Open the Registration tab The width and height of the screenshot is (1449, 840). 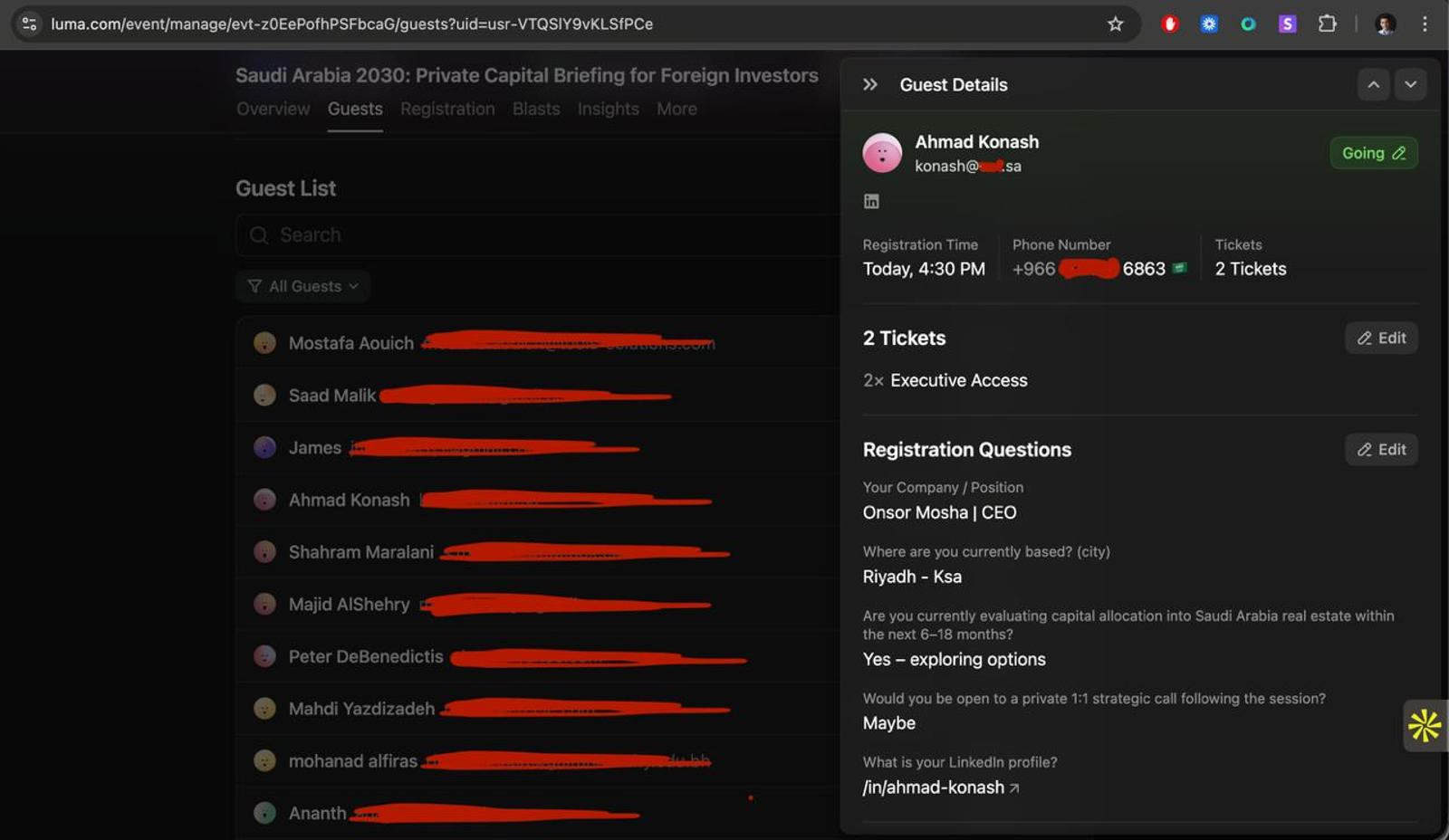click(447, 109)
